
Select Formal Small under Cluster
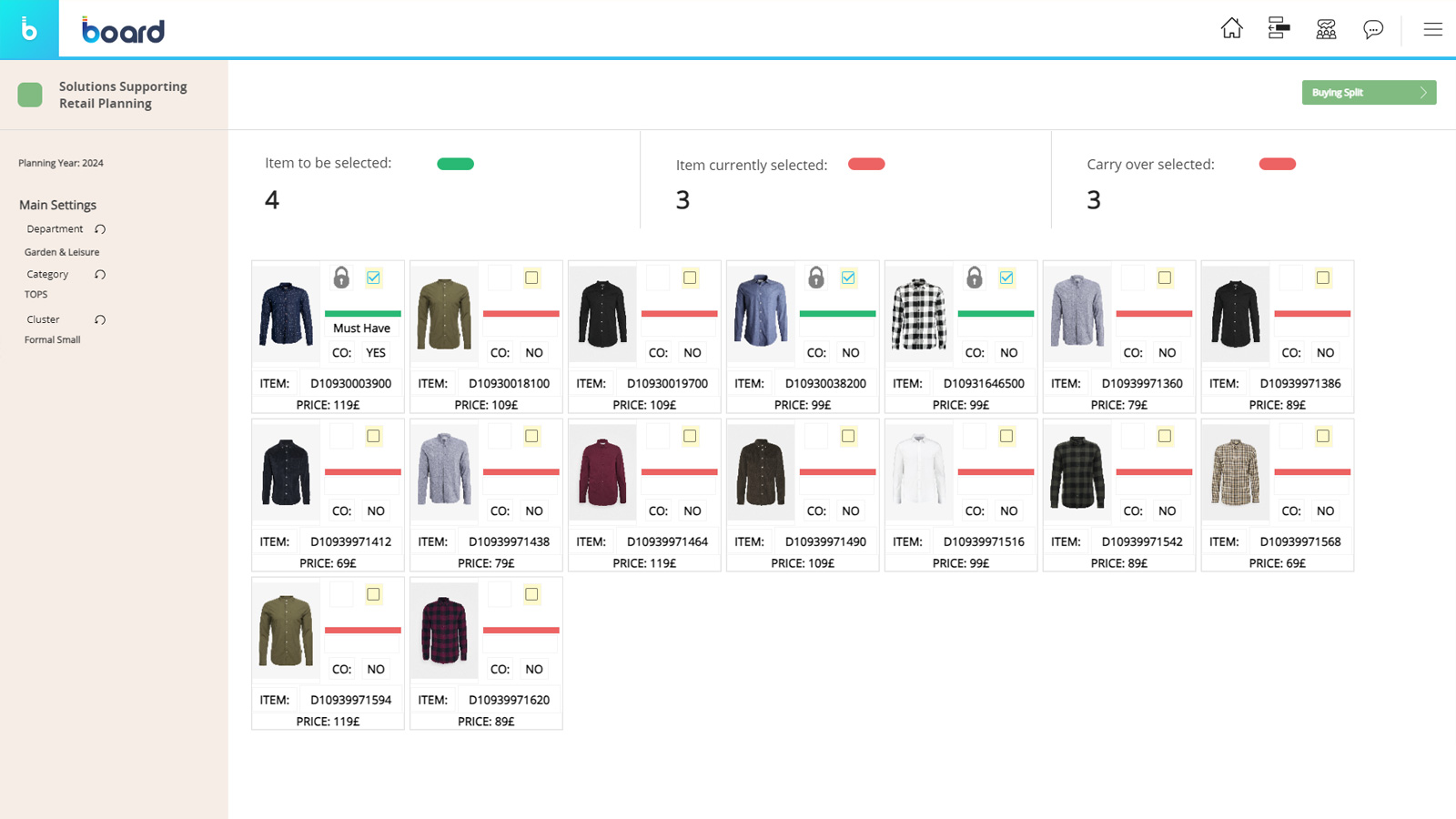coord(52,339)
